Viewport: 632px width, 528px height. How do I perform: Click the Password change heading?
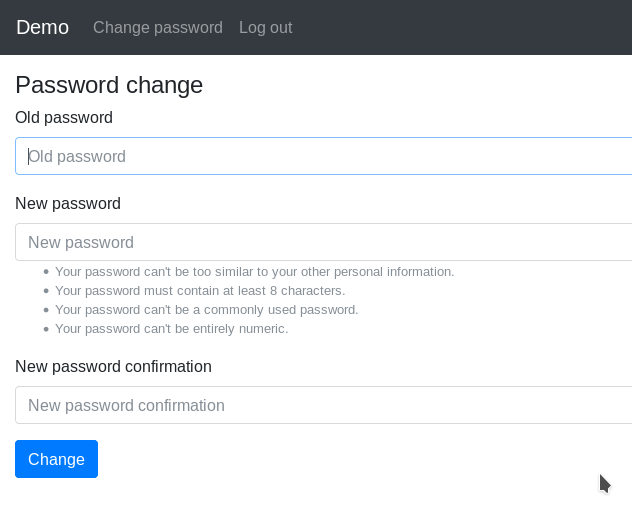pos(109,85)
